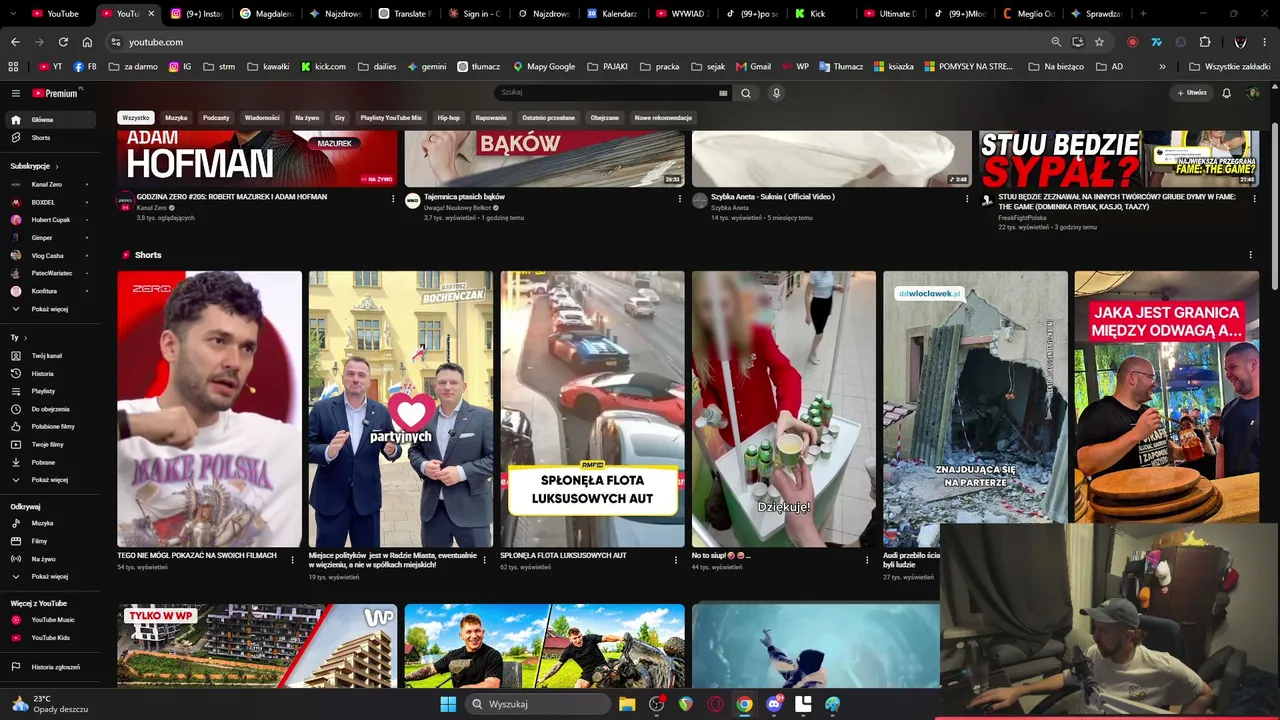Open Do obejrzenia watch-later list
This screenshot has height=720, width=1280.
click(x=48, y=409)
